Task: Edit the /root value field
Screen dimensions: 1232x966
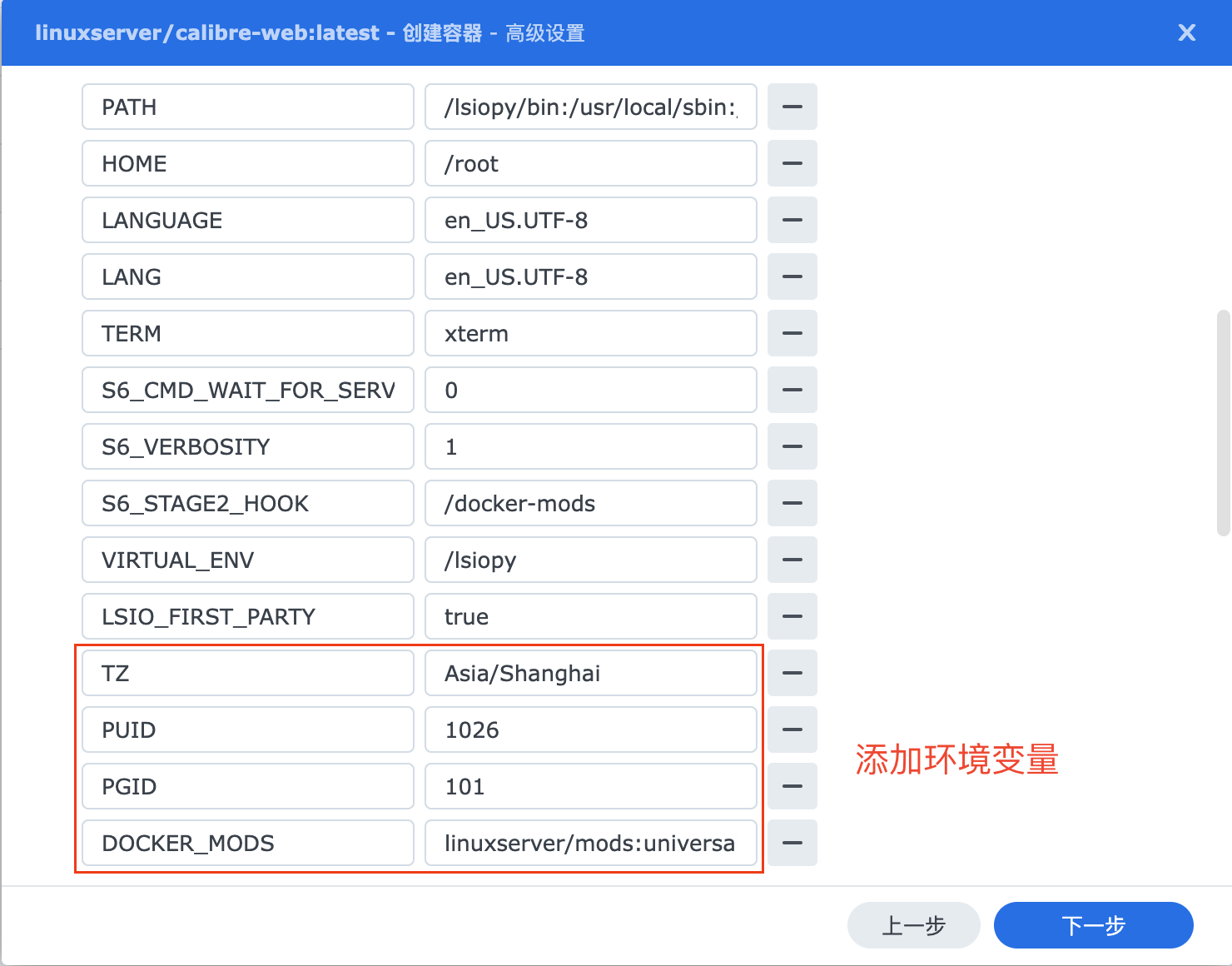Action: pyautogui.click(x=591, y=163)
